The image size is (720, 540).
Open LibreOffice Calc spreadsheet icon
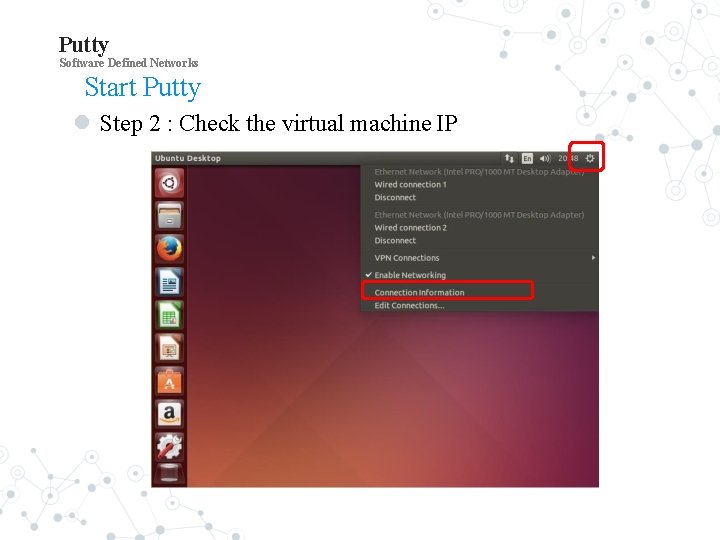coord(169,315)
